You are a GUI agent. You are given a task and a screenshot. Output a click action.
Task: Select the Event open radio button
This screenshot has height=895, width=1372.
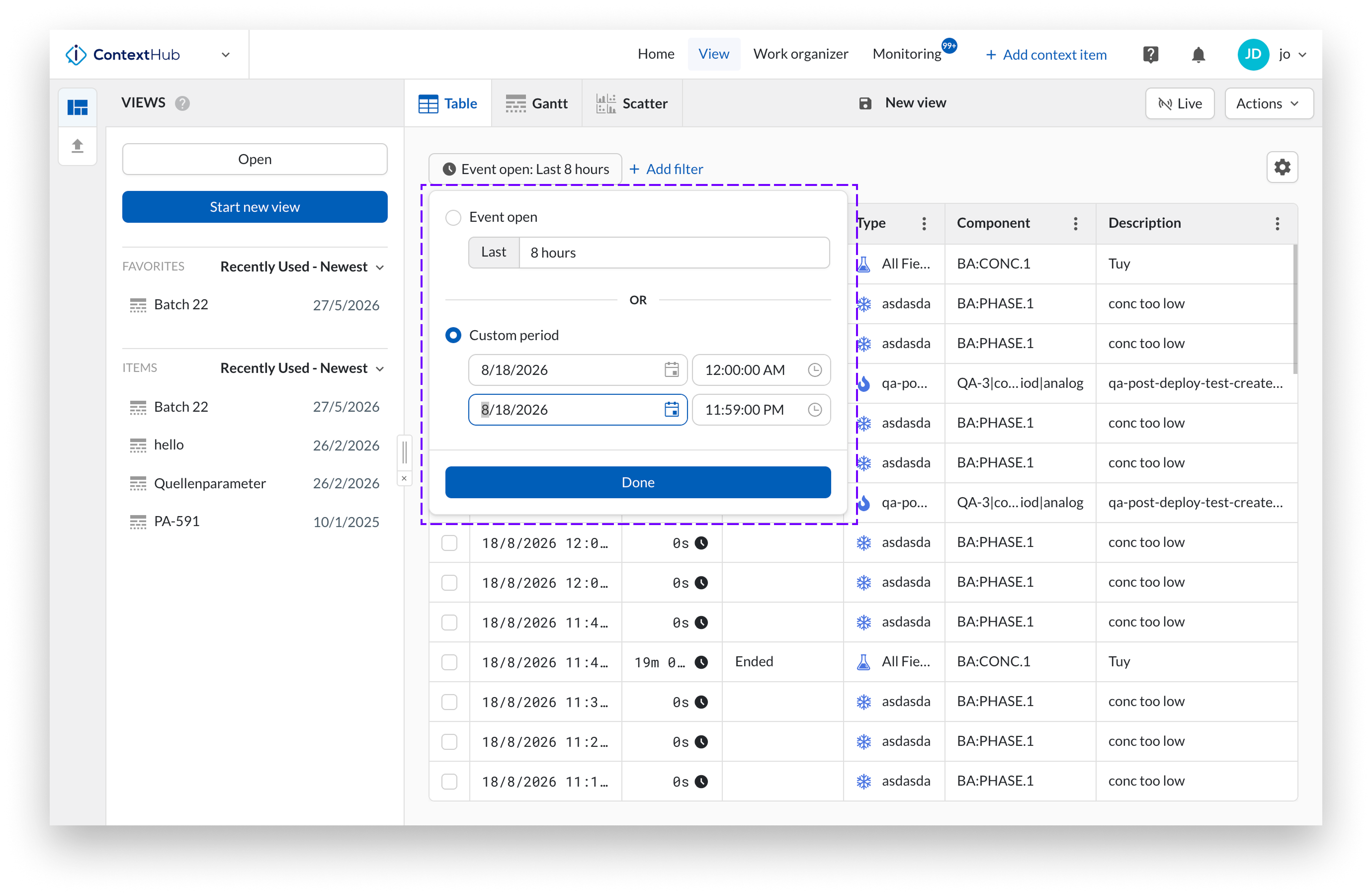[453, 217]
